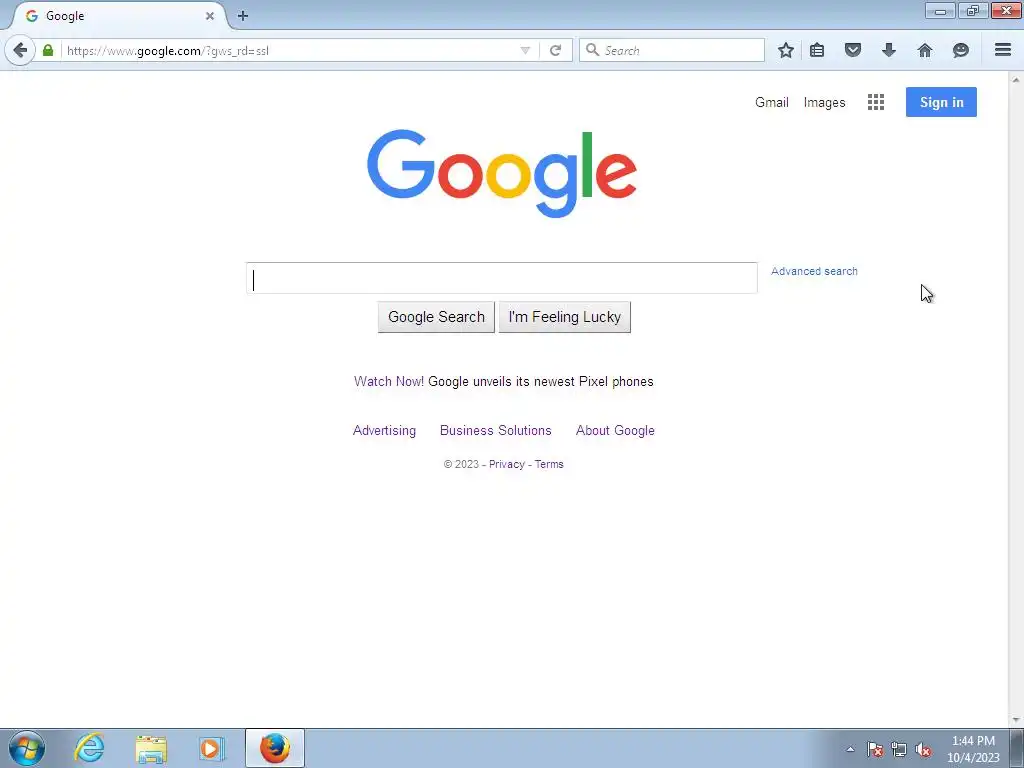Restore down the Firefox window

tap(972, 10)
